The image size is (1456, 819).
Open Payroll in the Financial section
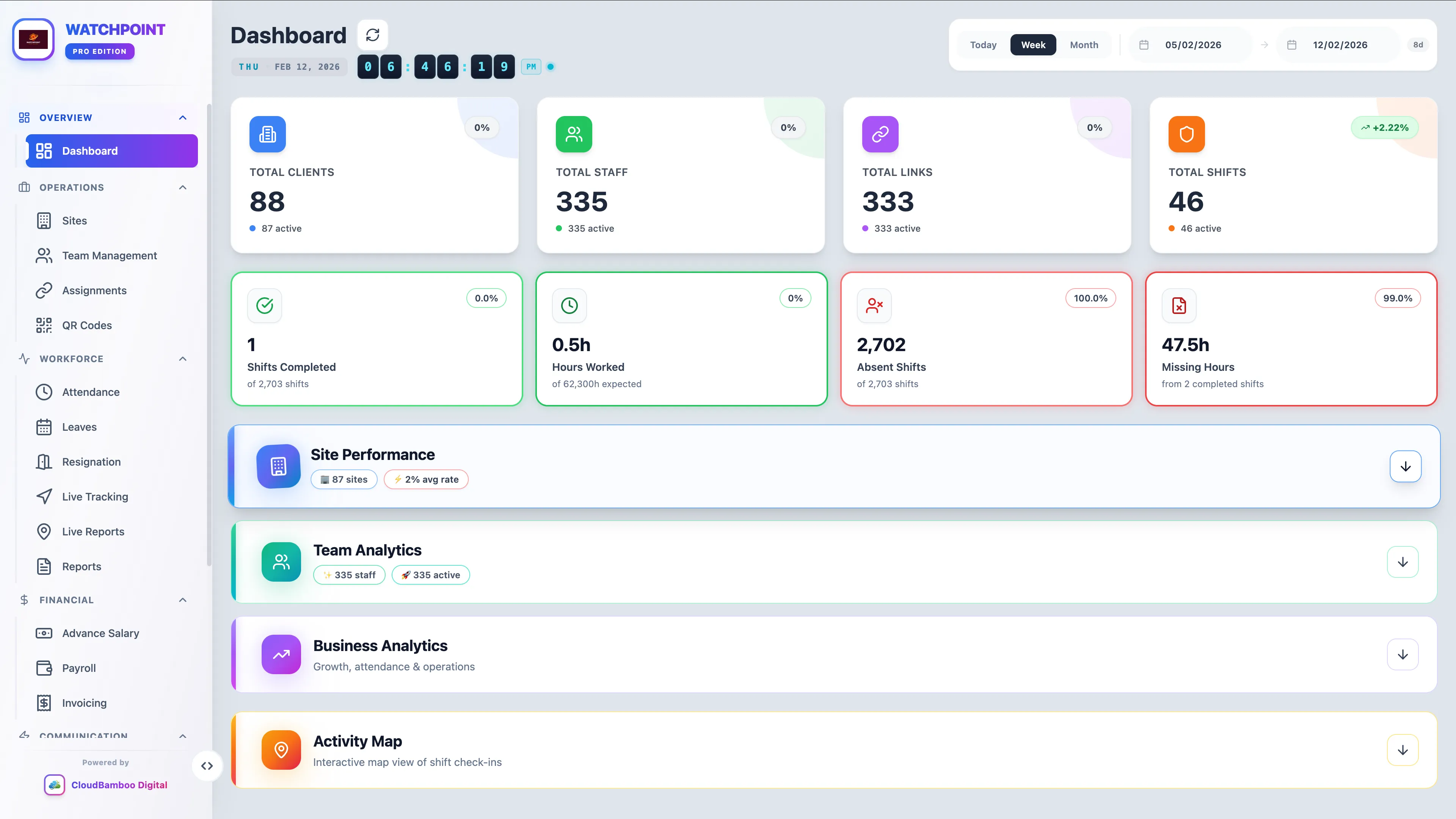[78, 667]
